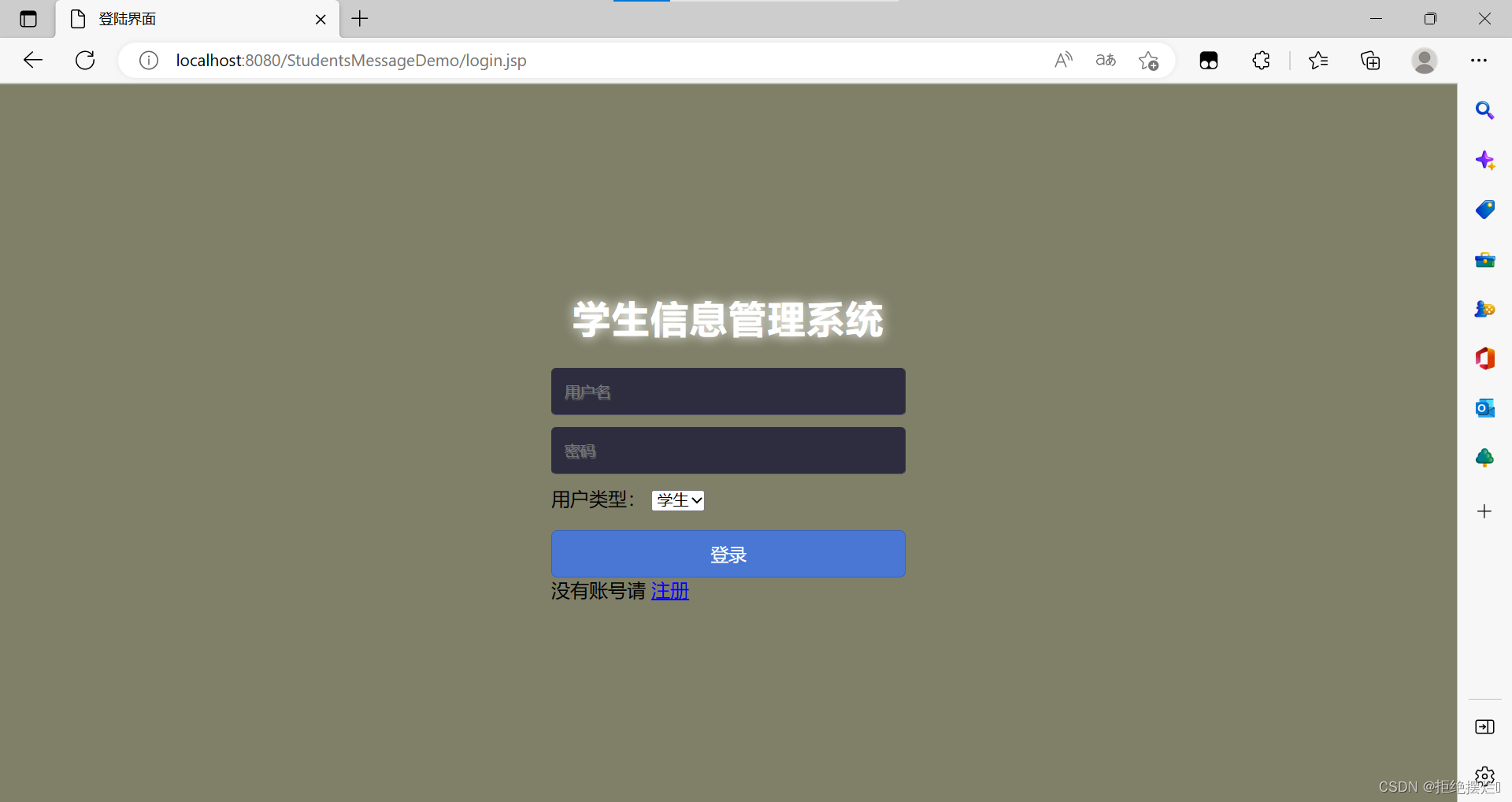Image resolution: width=1512 pixels, height=802 pixels.
Task: Open the Extensions puzzle icon
Action: (x=1261, y=60)
